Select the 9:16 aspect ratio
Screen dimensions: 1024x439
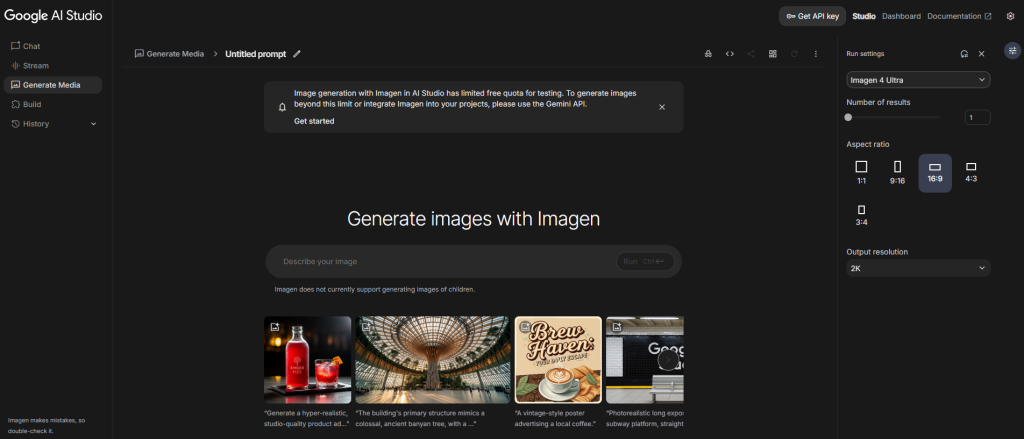click(x=898, y=172)
